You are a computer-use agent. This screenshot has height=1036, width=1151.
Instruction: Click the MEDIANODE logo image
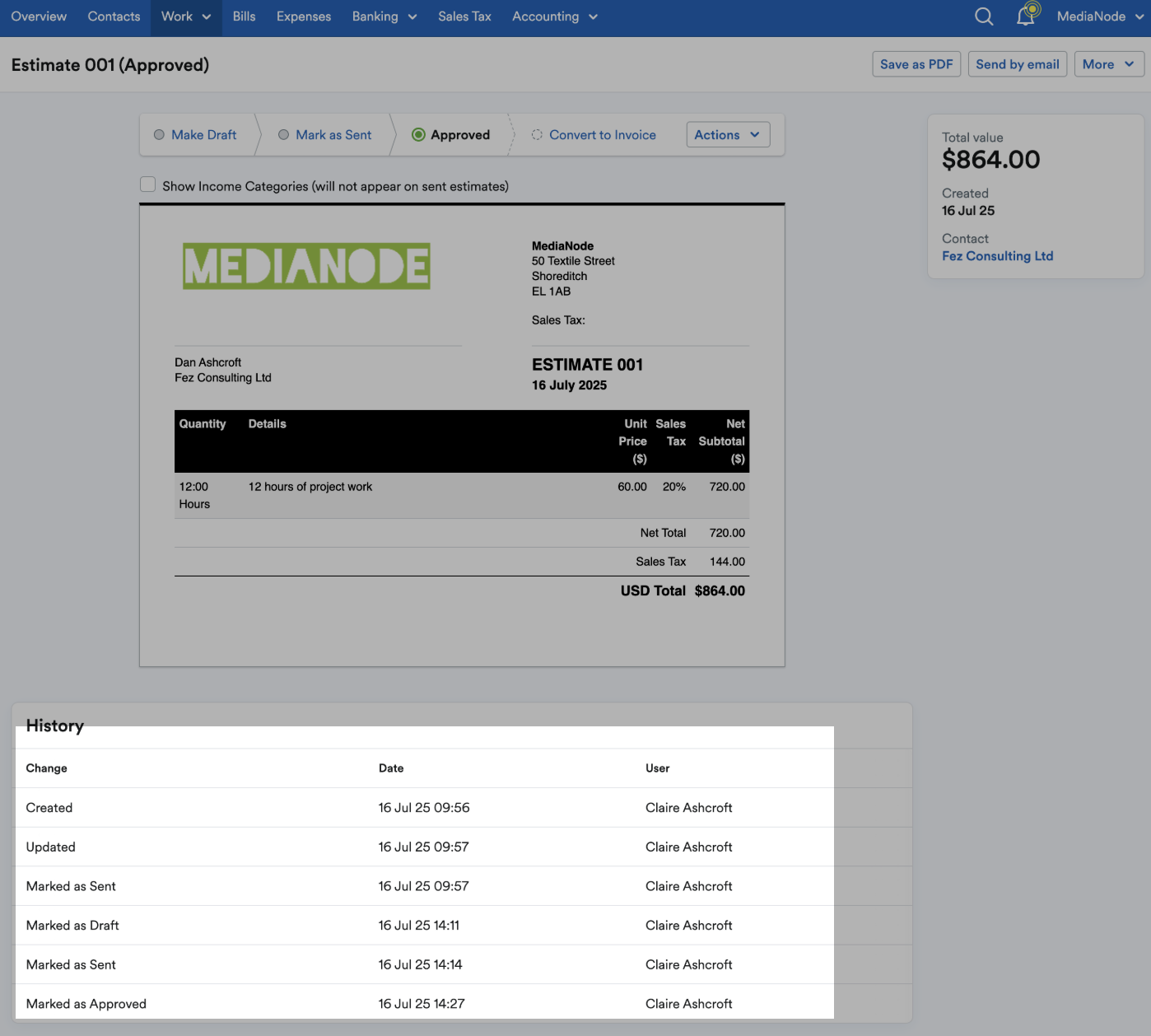pyautogui.click(x=306, y=266)
